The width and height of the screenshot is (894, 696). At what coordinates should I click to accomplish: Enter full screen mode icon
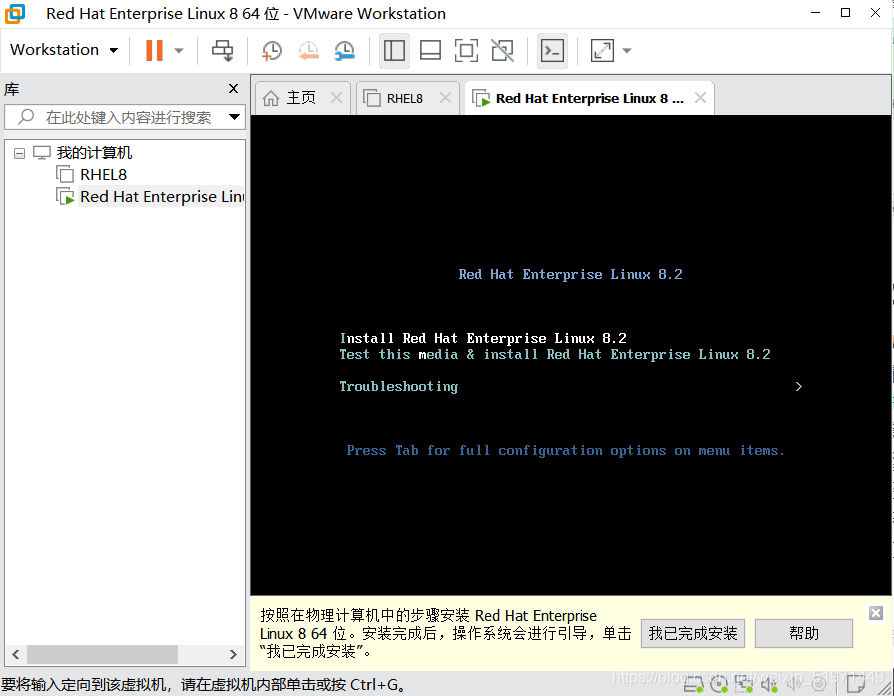click(x=466, y=51)
